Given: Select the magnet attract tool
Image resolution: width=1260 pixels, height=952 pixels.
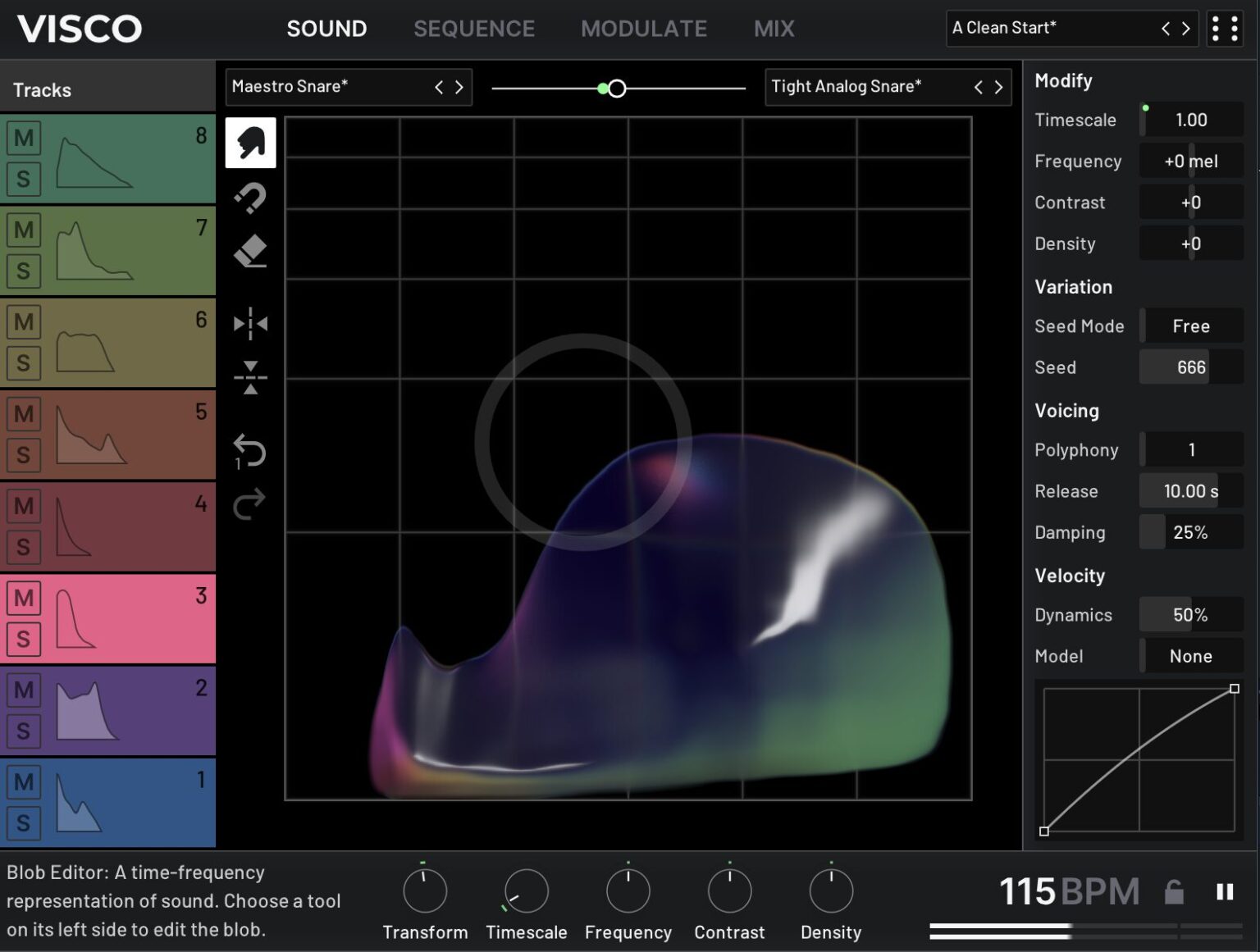Looking at the screenshot, I should [250, 198].
